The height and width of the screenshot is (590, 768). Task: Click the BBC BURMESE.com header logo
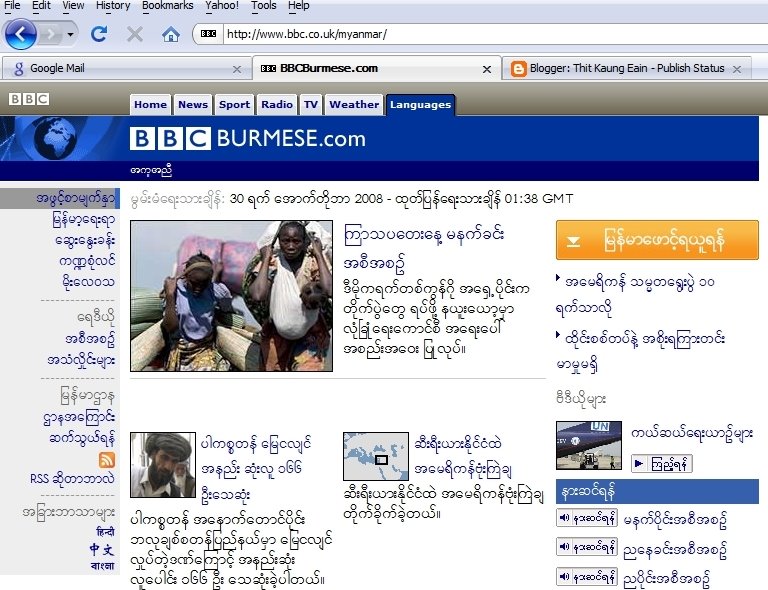248,139
